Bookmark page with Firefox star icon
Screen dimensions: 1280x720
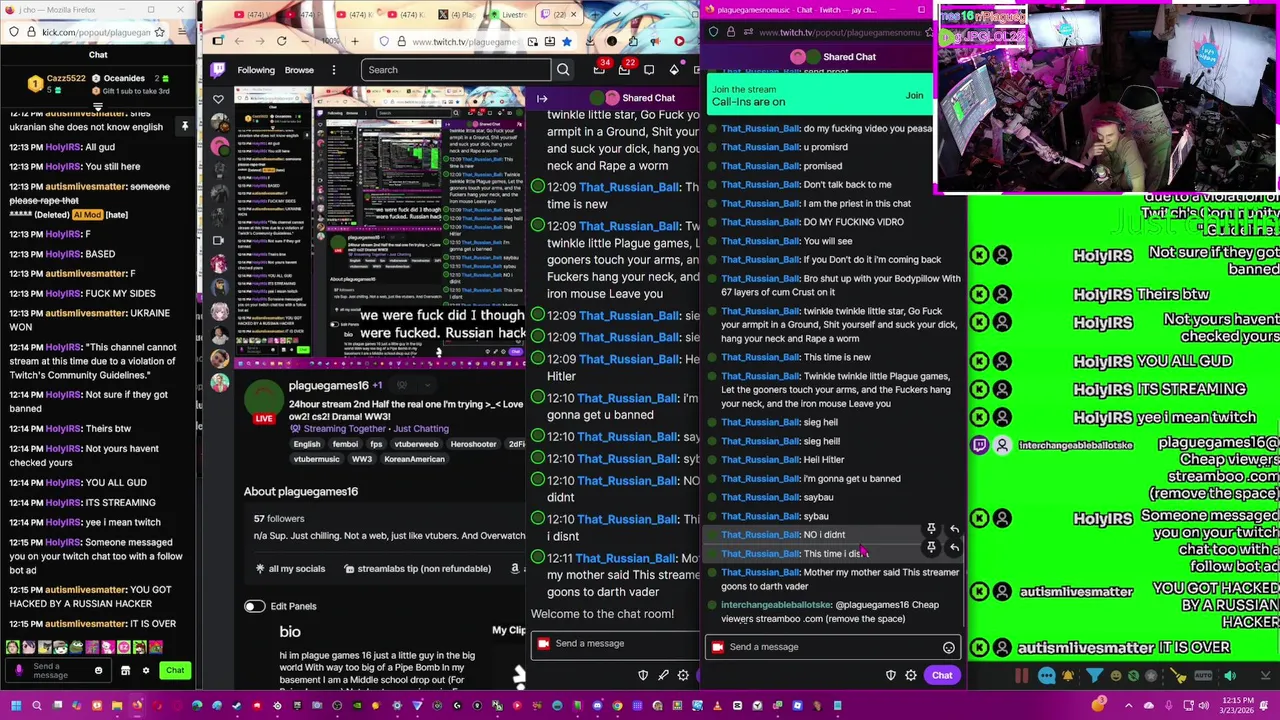tap(566, 41)
